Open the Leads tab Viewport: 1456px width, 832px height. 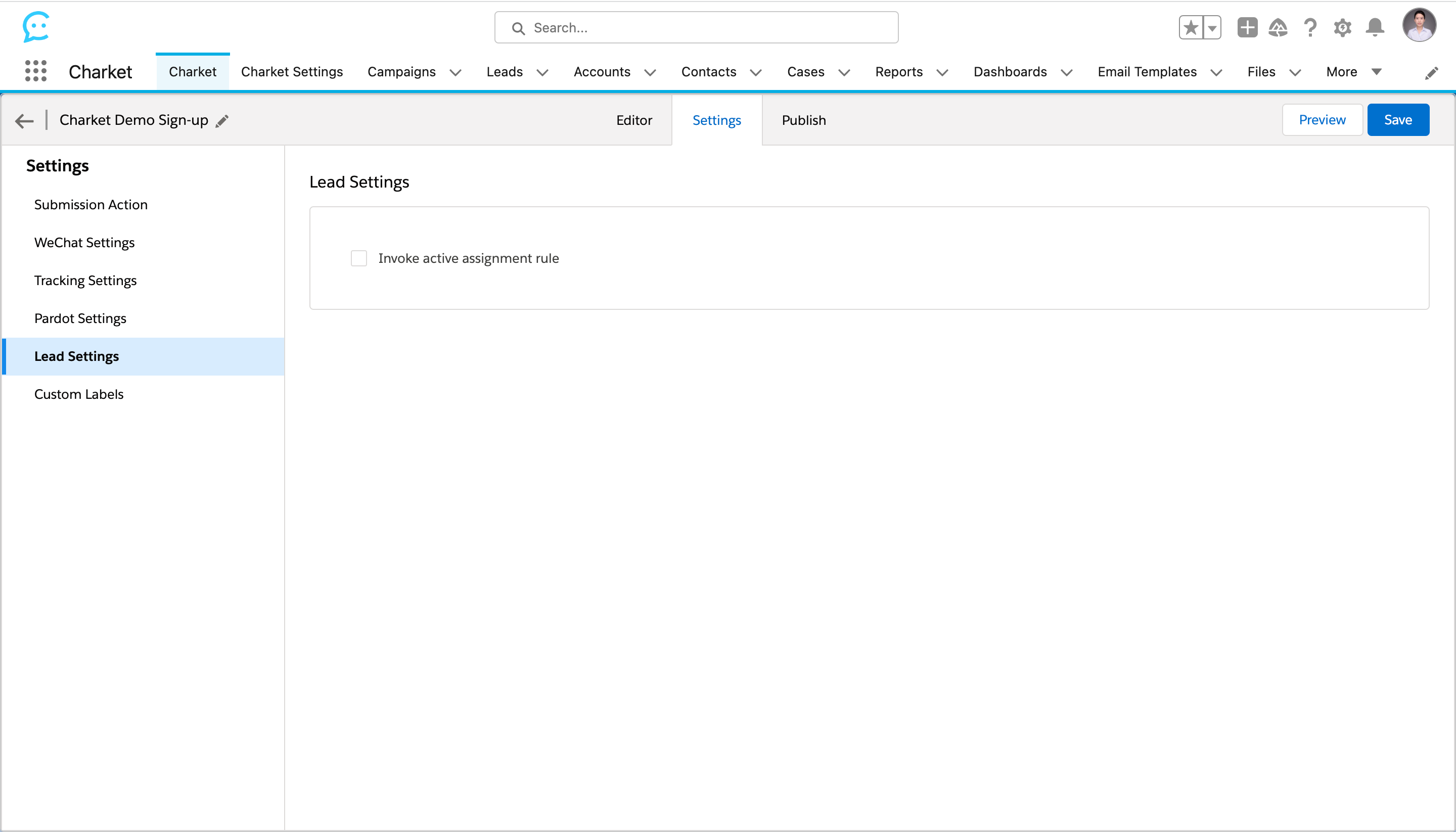(x=505, y=71)
